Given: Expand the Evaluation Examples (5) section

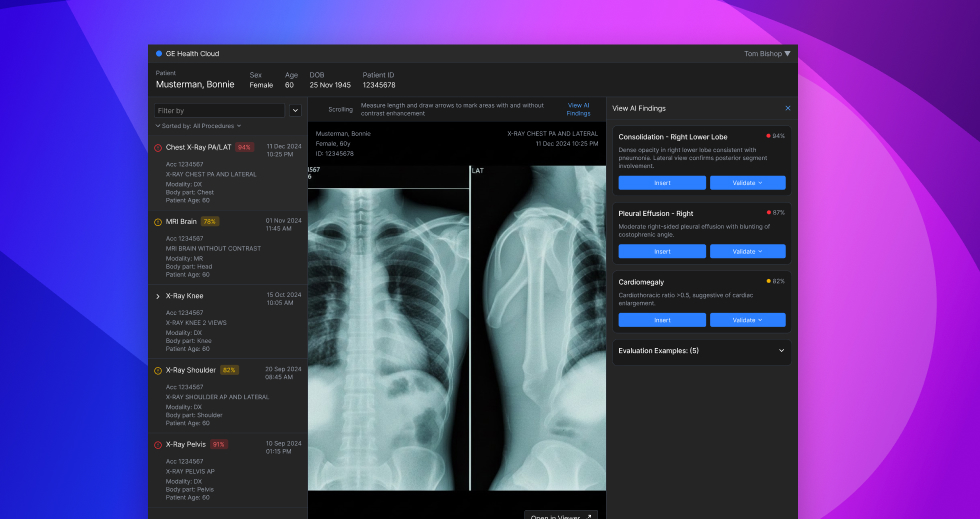Looking at the screenshot, I should 702,351.
